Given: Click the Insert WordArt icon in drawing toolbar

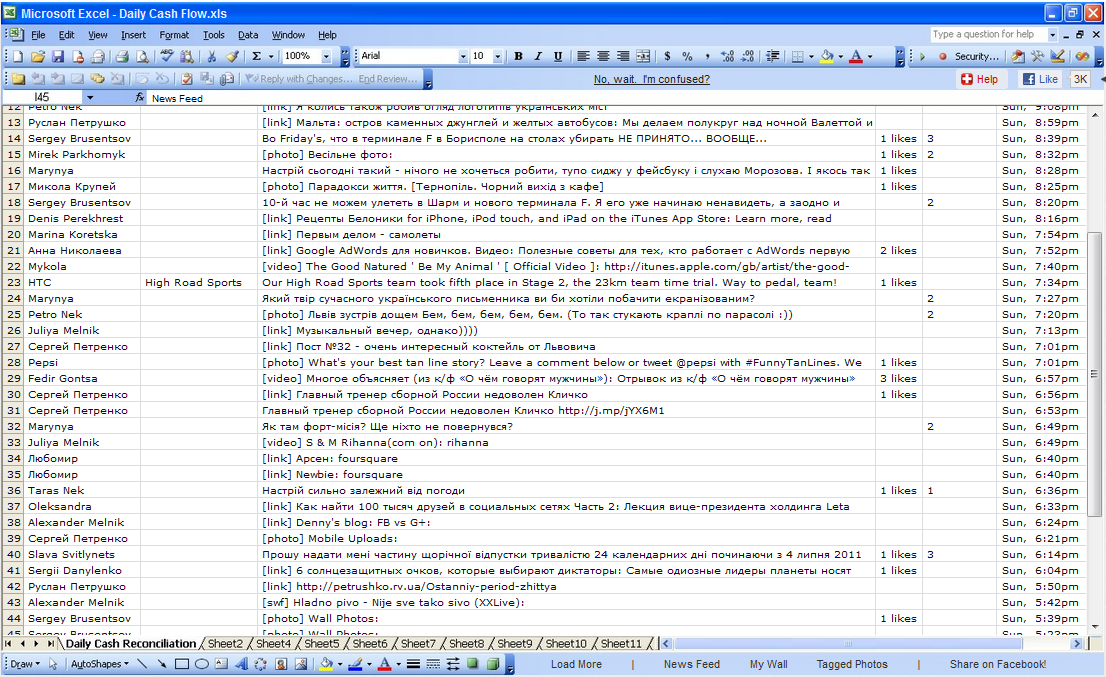Looking at the screenshot, I should [241, 664].
